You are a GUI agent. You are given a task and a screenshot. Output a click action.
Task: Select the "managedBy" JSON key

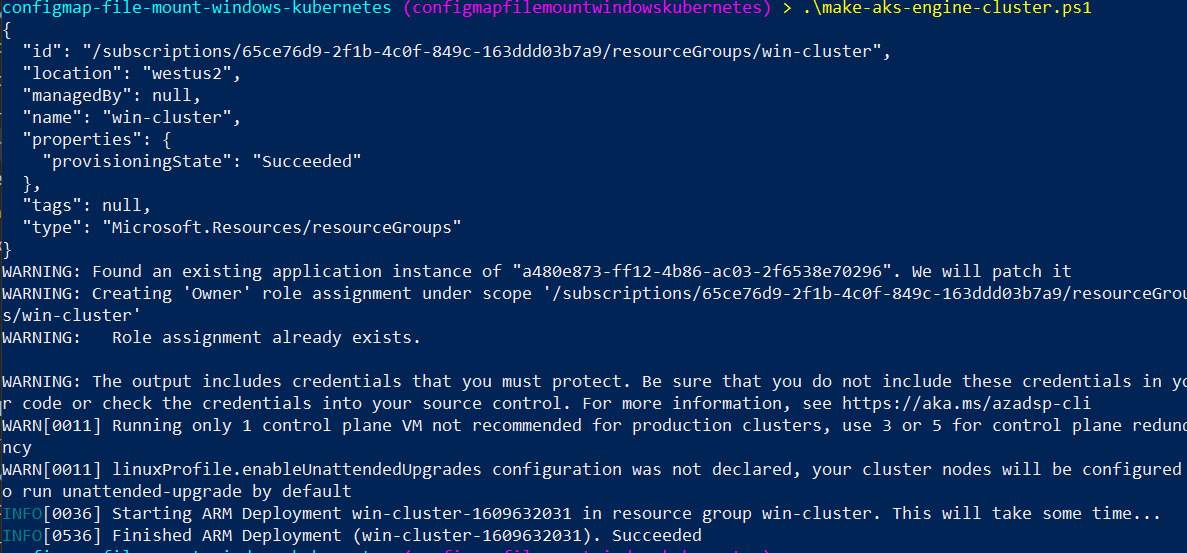coord(82,95)
